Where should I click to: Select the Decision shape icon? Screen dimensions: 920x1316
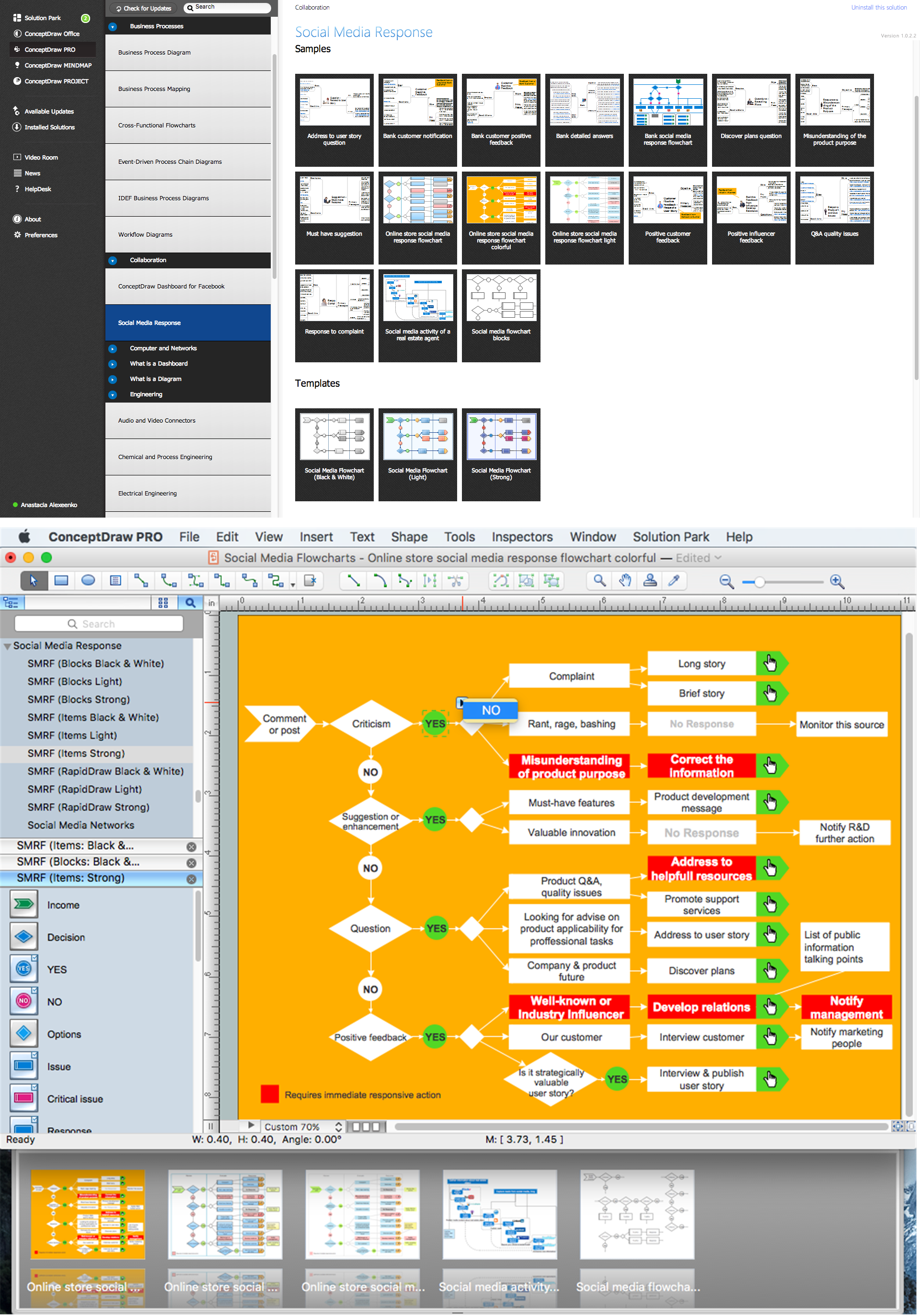[24, 937]
